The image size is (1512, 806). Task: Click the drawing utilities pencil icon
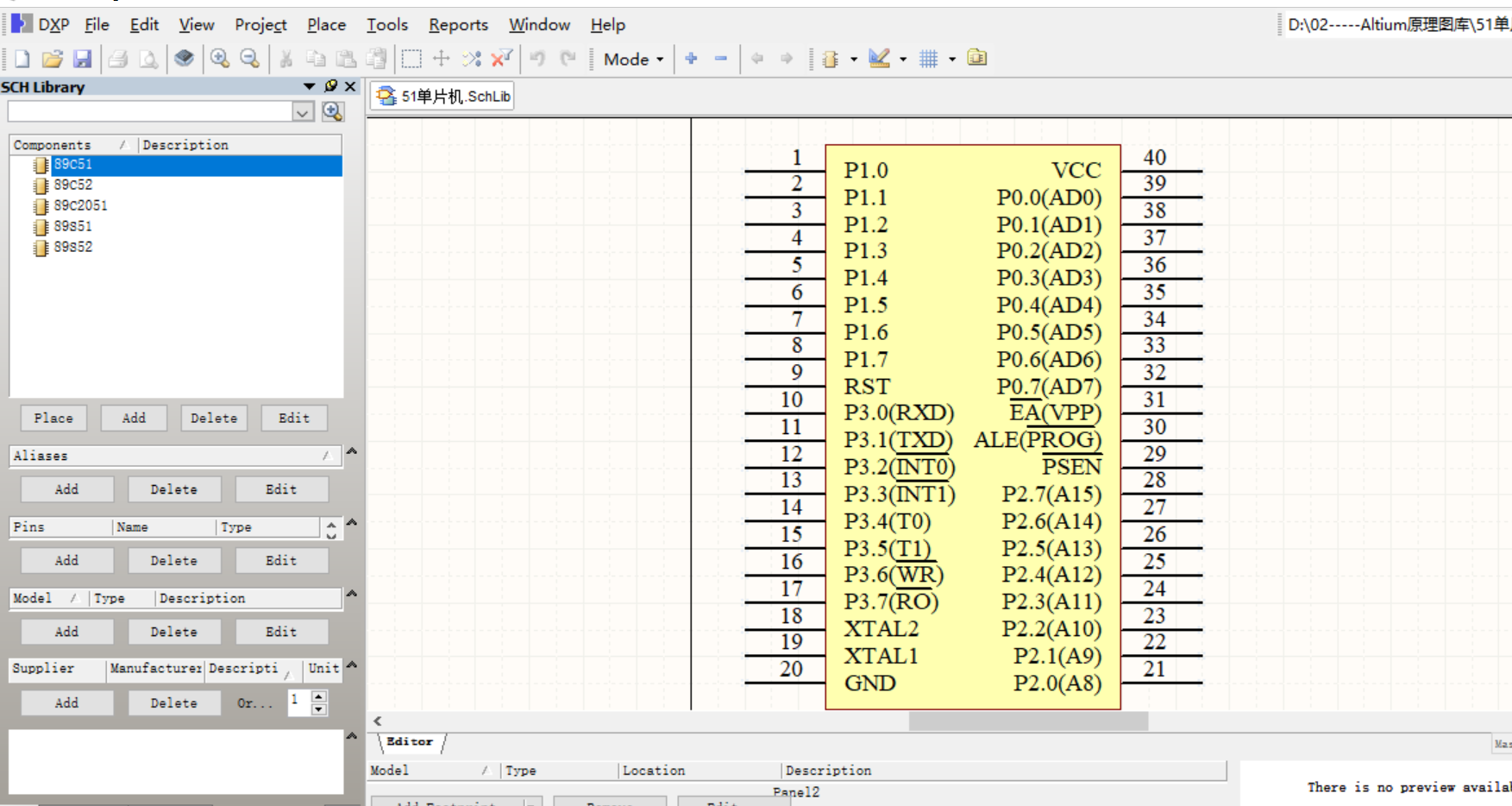tap(879, 59)
